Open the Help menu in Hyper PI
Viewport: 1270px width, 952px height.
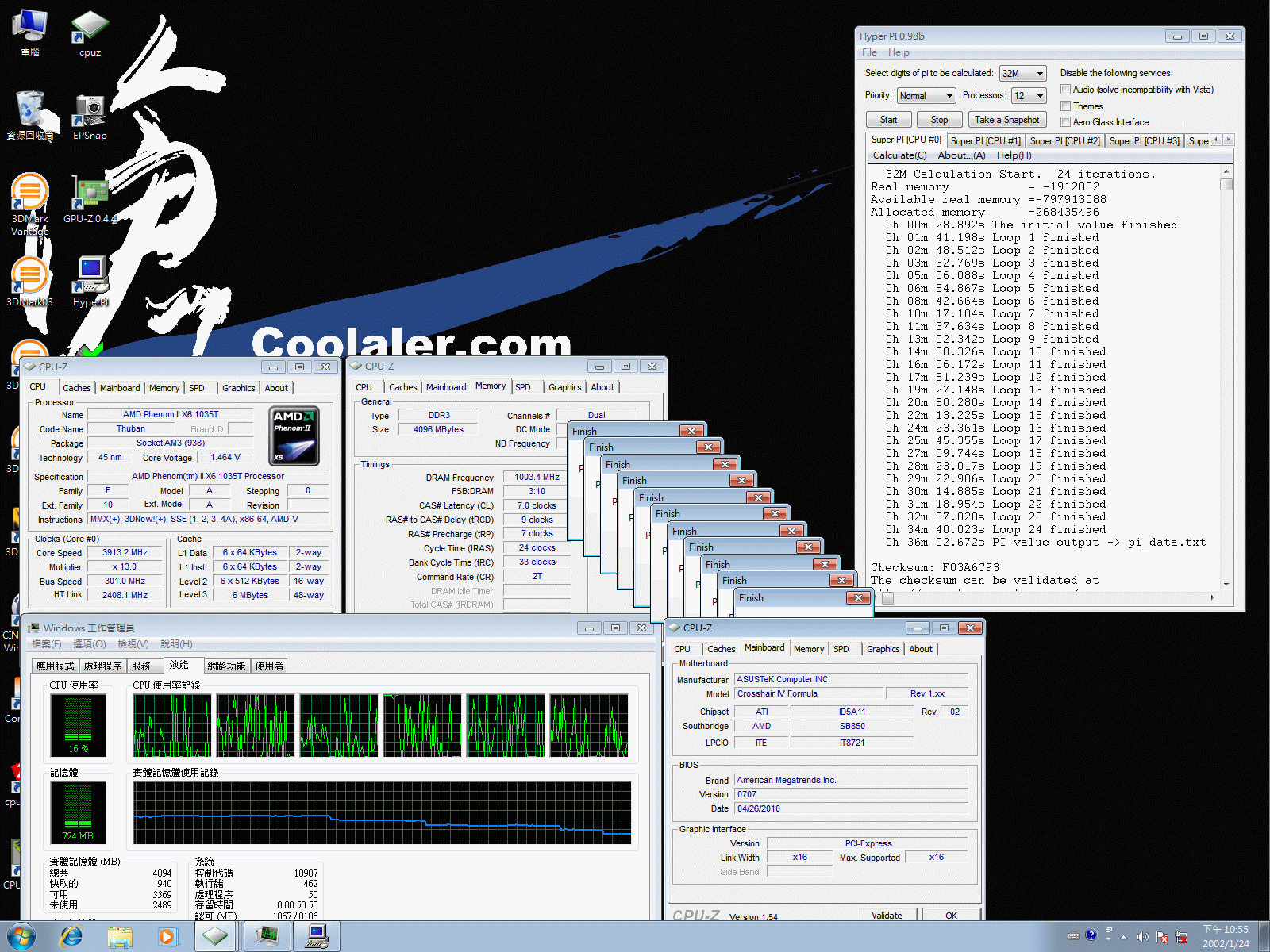(x=899, y=52)
